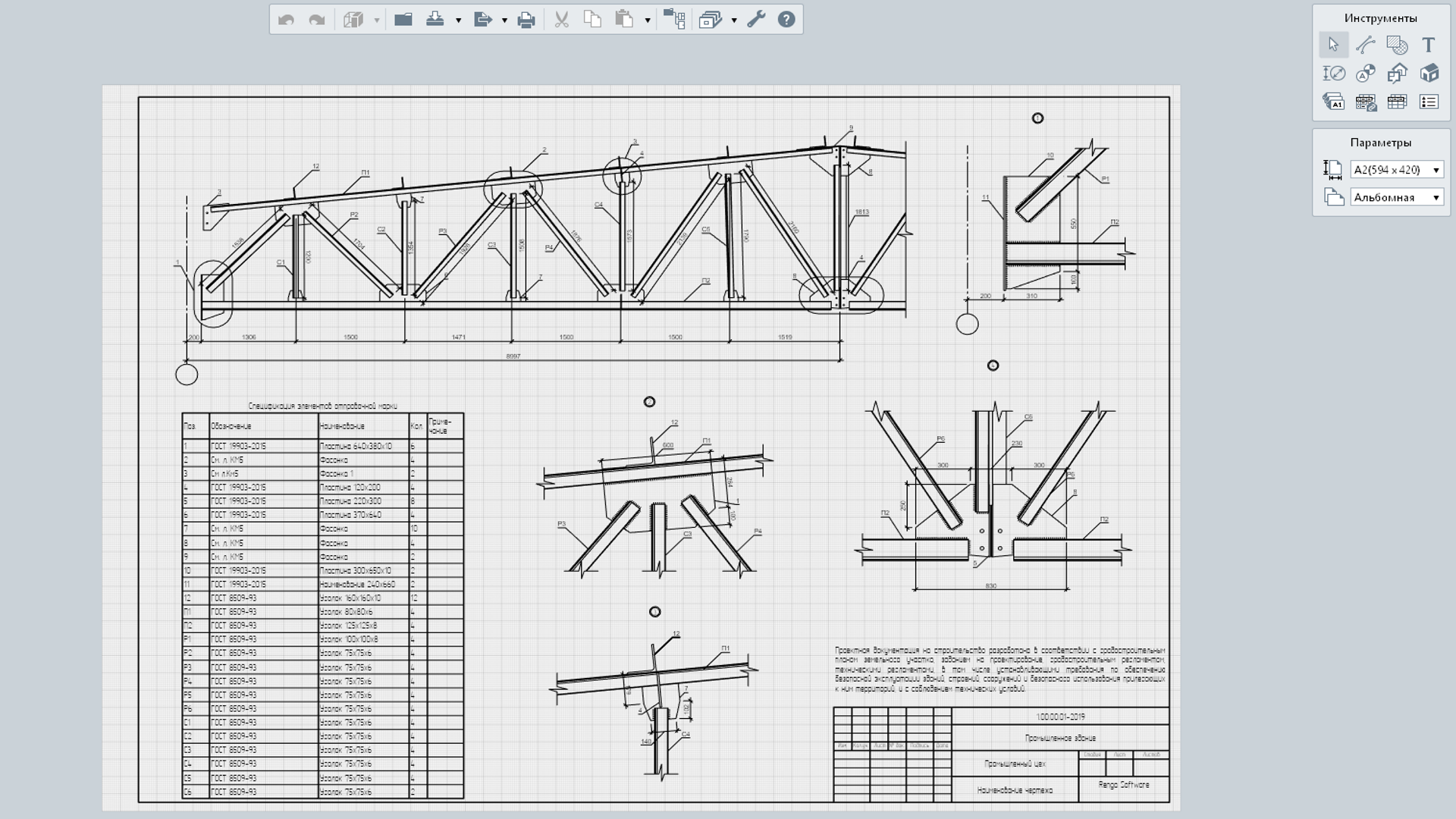Open the project tree navigator
1456x819 pixels.
point(673,20)
